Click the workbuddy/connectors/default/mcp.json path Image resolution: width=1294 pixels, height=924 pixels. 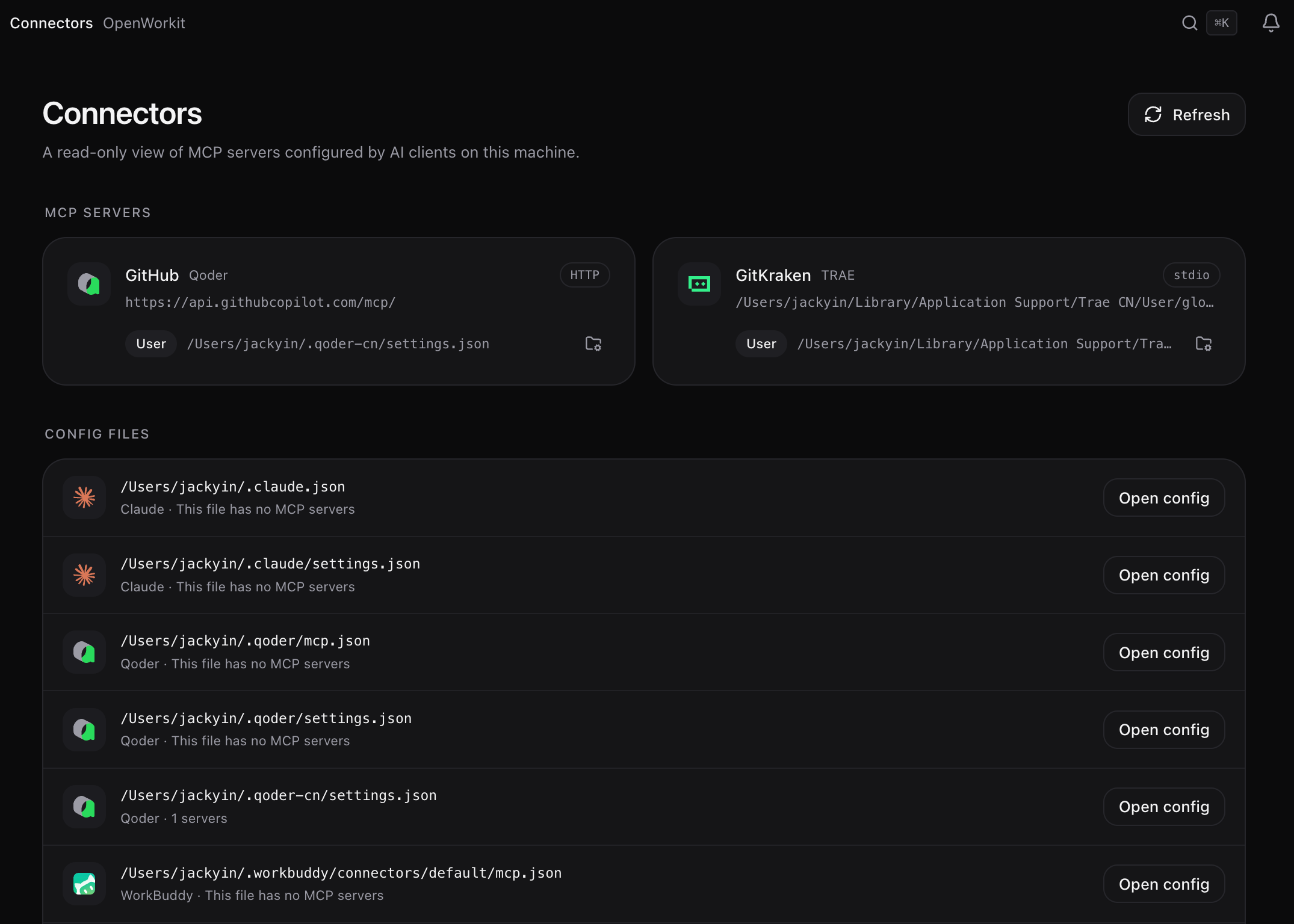(x=341, y=873)
